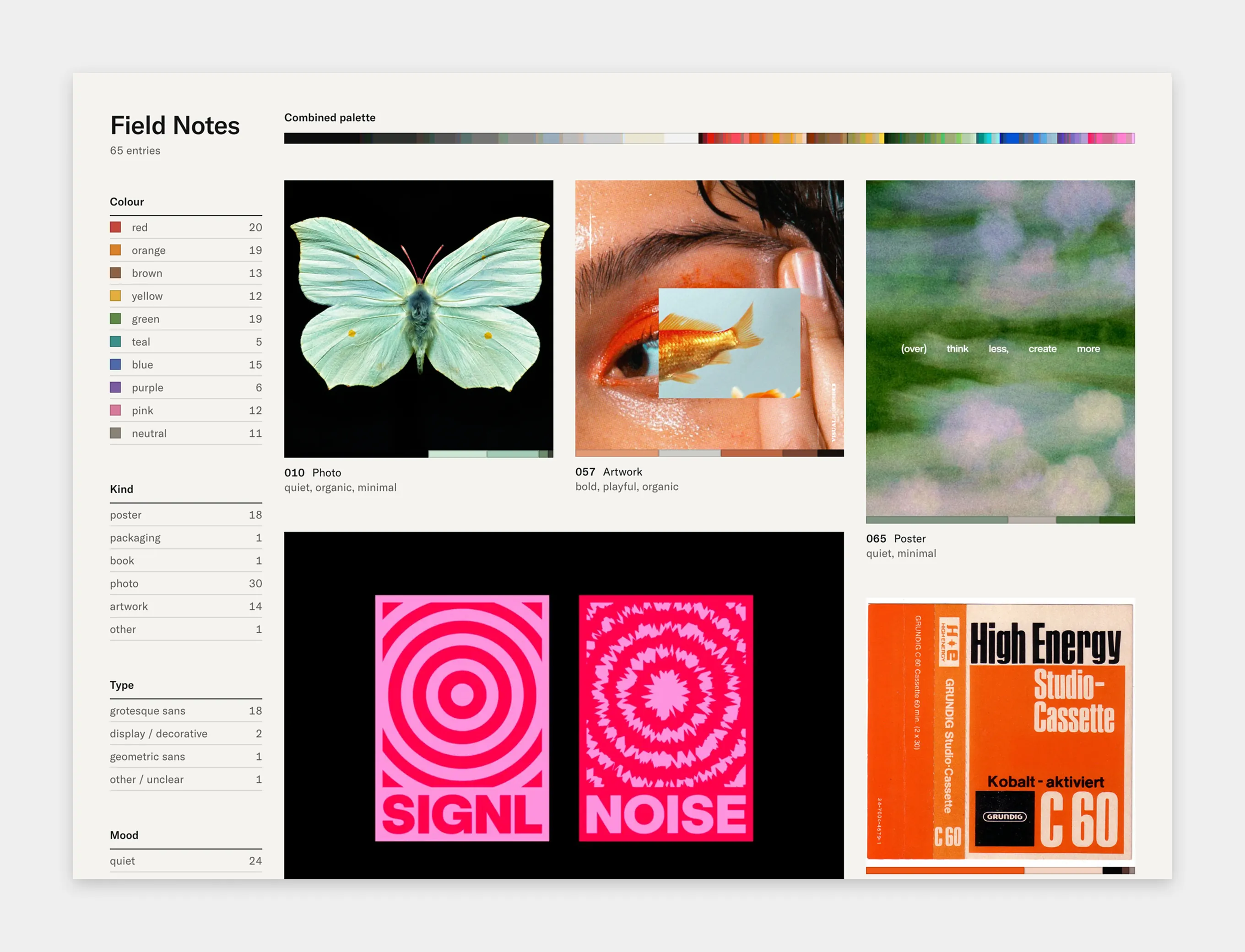Click the Type section heading

(122, 685)
